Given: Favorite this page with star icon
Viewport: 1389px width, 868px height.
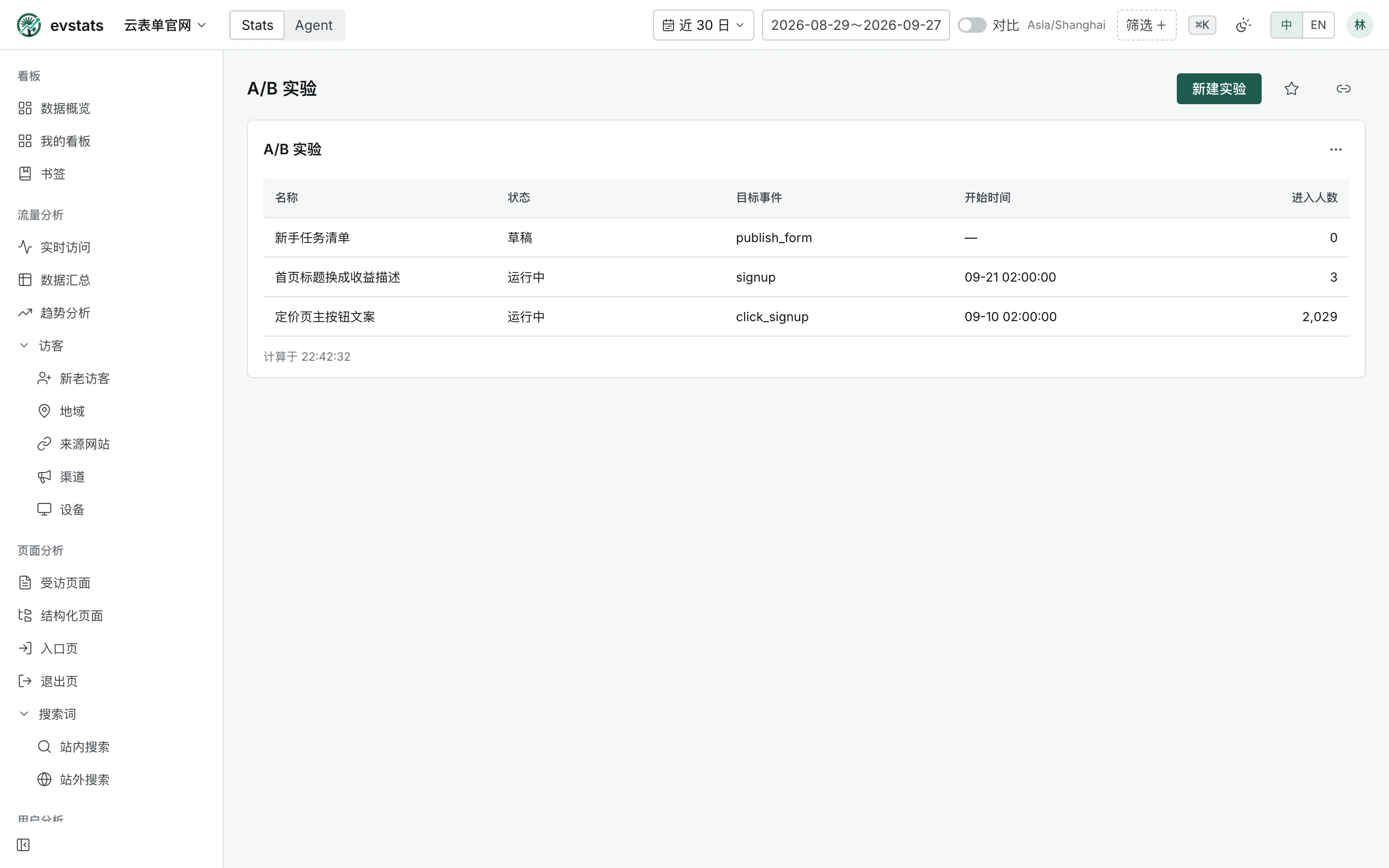Looking at the screenshot, I should (1292, 89).
